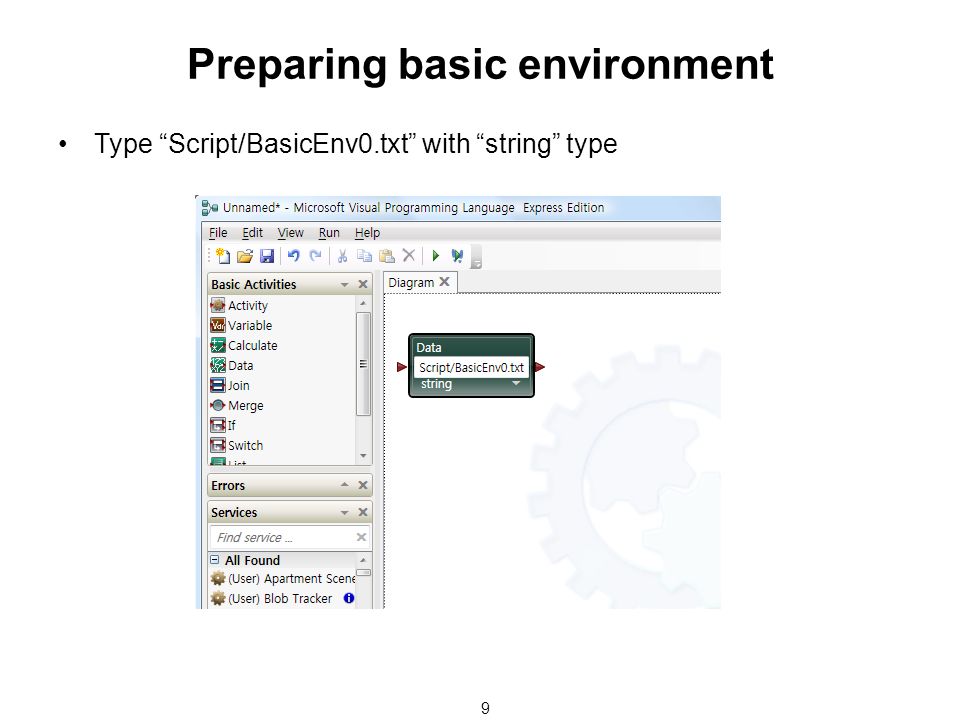This screenshot has width=960, height=720.
Task: Open the Run menu
Action: (x=329, y=233)
